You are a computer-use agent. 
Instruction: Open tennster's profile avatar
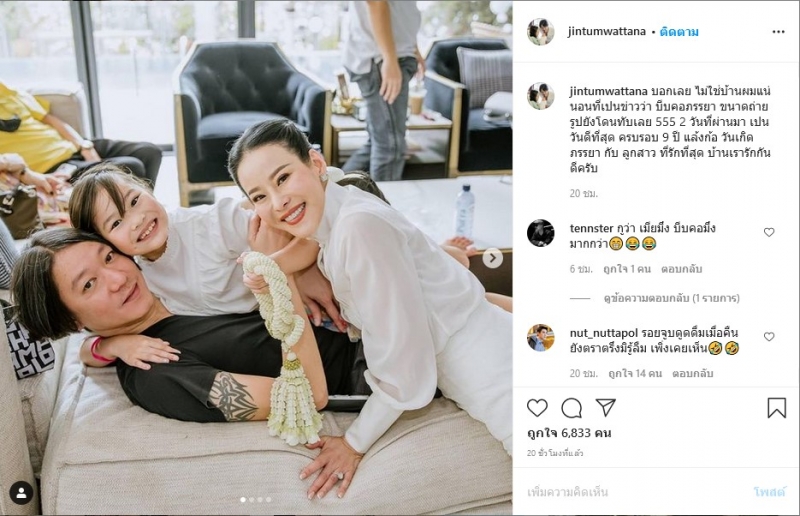pyautogui.click(x=540, y=233)
